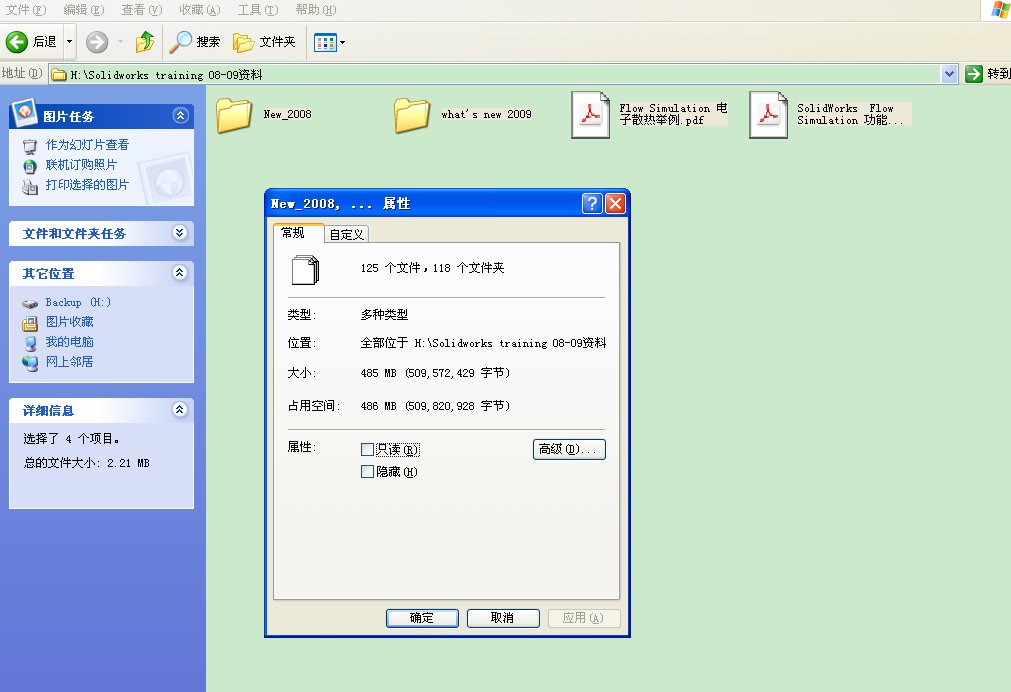Click the slideshow icon beside 作为幻灯片查看

pyautogui.click(x=30, y=146)
